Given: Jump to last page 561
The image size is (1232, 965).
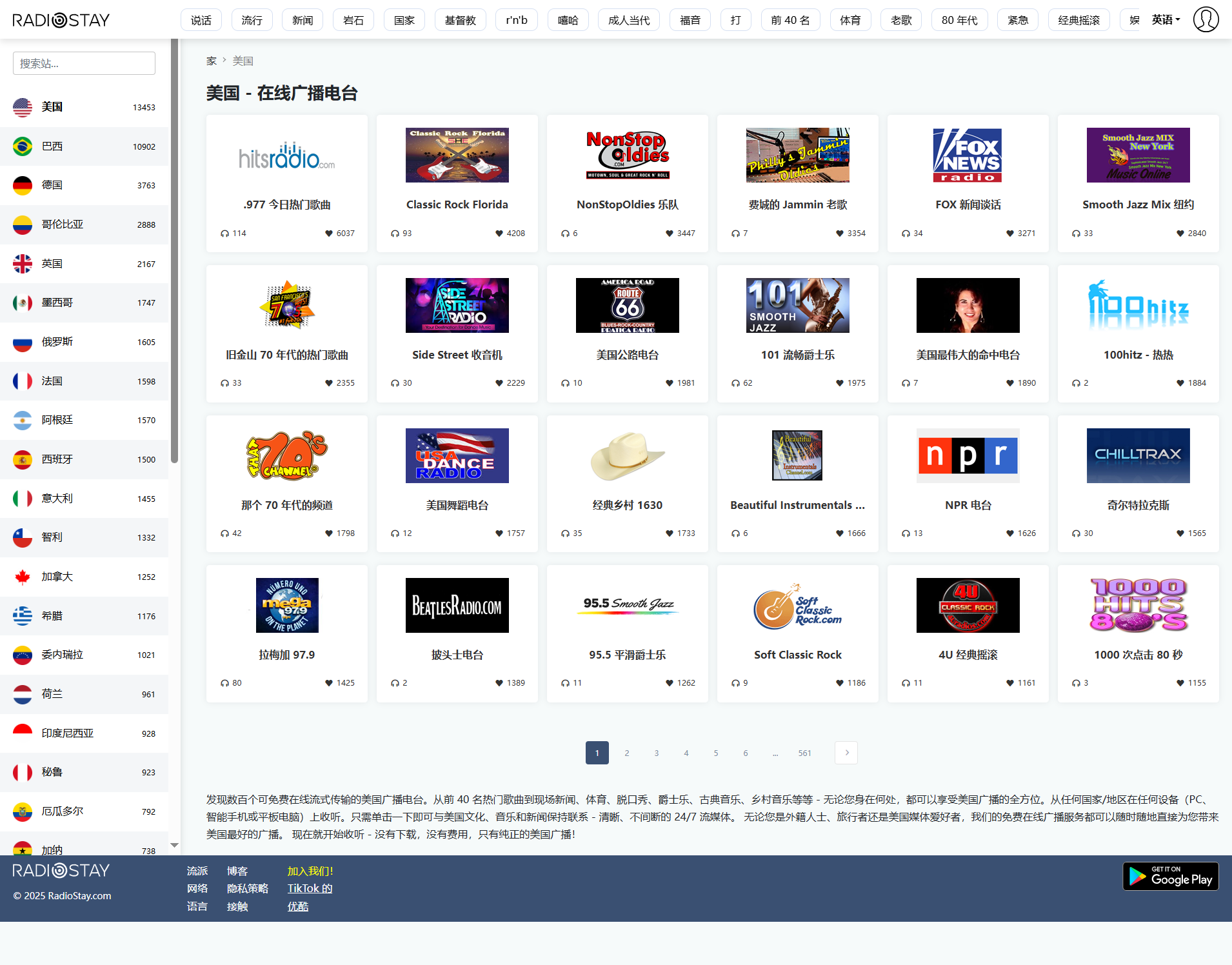Looking at the screenshot, I should coord(804,753).
